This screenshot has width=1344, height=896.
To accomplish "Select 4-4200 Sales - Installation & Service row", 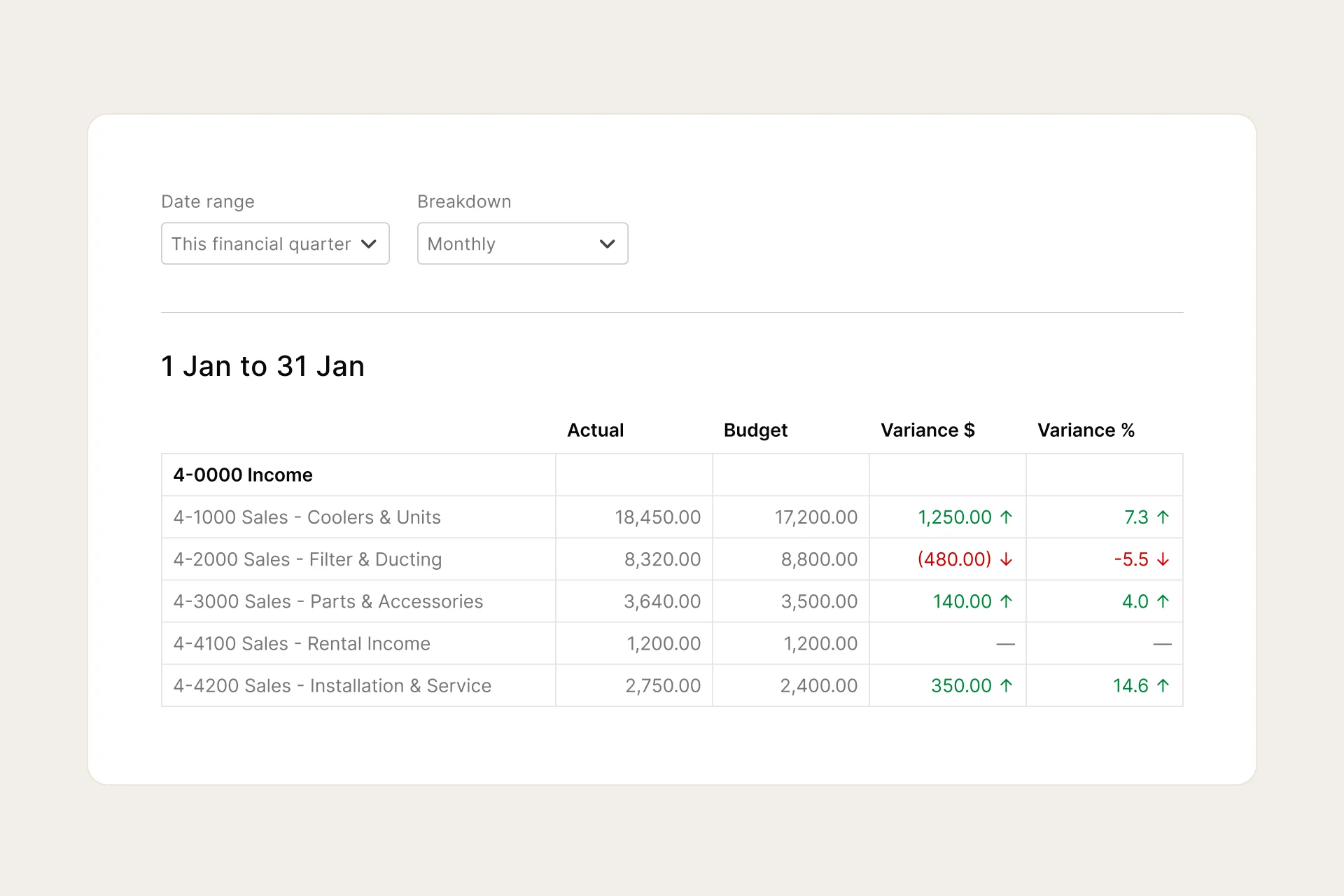I will click(672, 685).
